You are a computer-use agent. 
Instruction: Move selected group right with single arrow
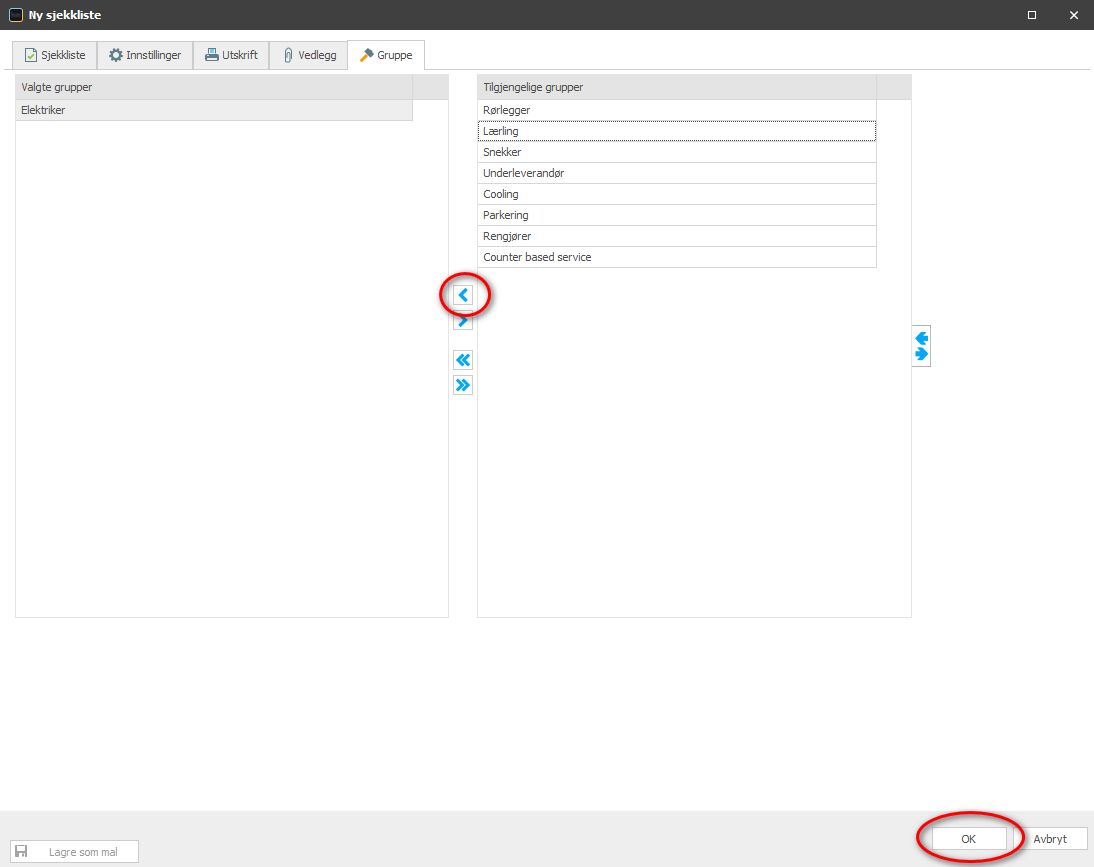coord(463,322)
